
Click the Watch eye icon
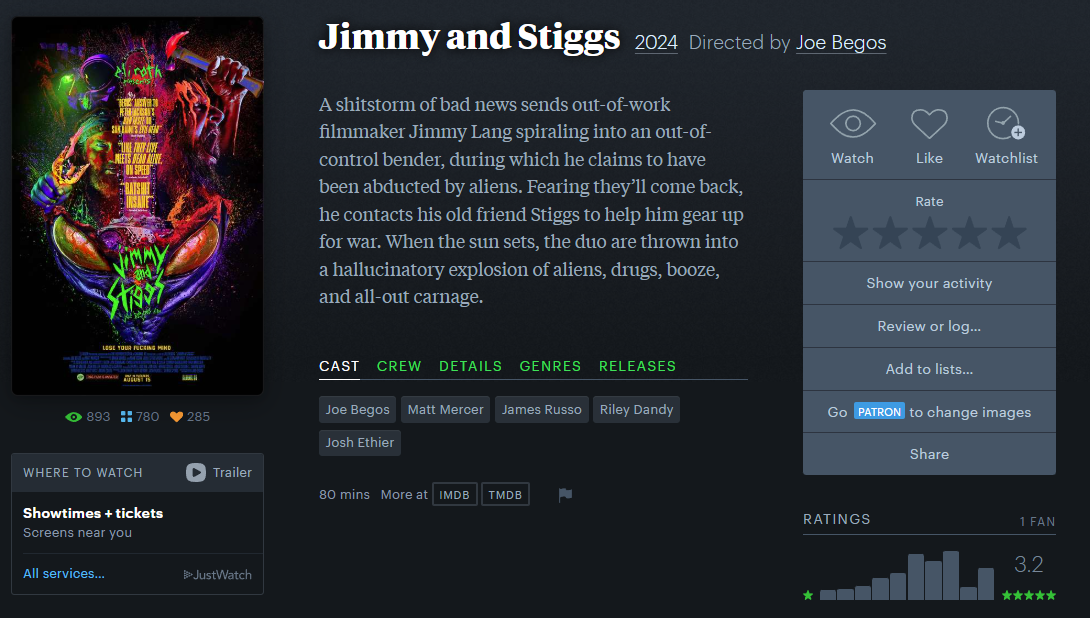click(x=852, y=125)
